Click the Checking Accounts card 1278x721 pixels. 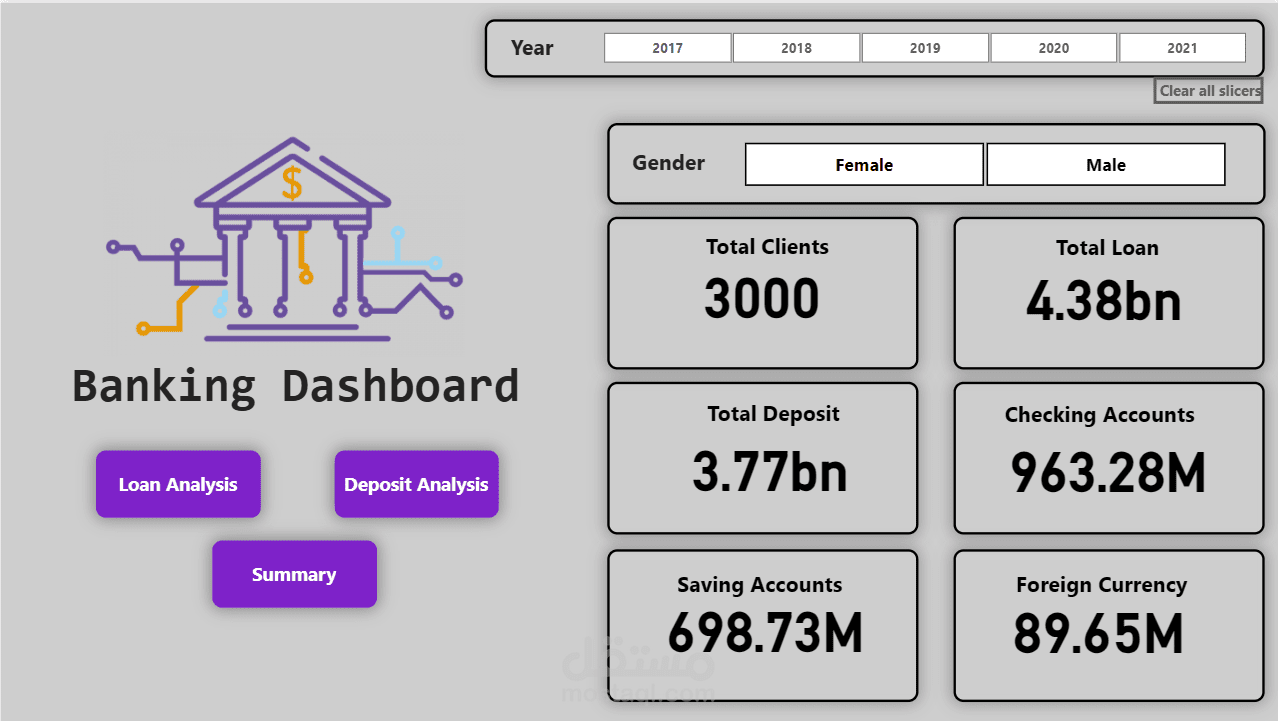click(1107, 457)
